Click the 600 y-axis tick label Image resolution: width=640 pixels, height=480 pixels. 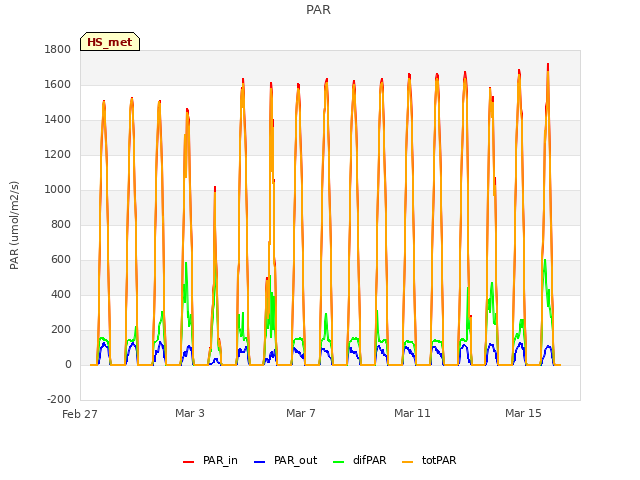[61, 260]
